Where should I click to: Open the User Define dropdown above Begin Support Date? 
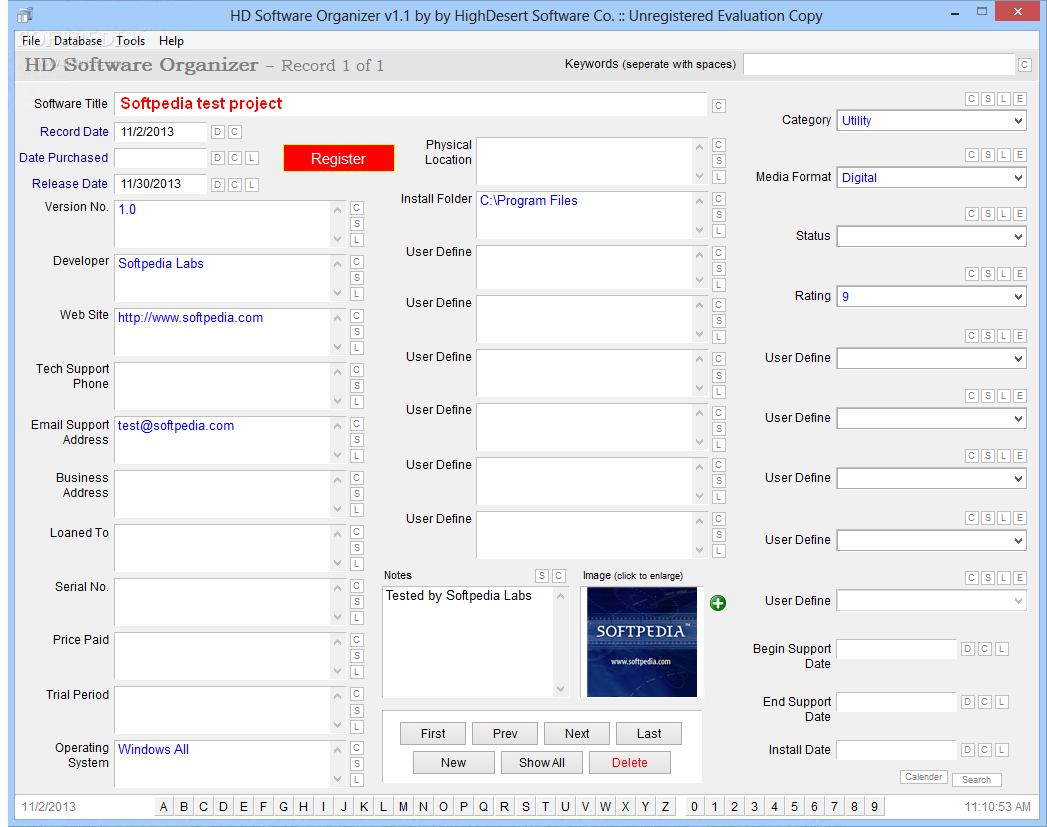pos(931,601)
